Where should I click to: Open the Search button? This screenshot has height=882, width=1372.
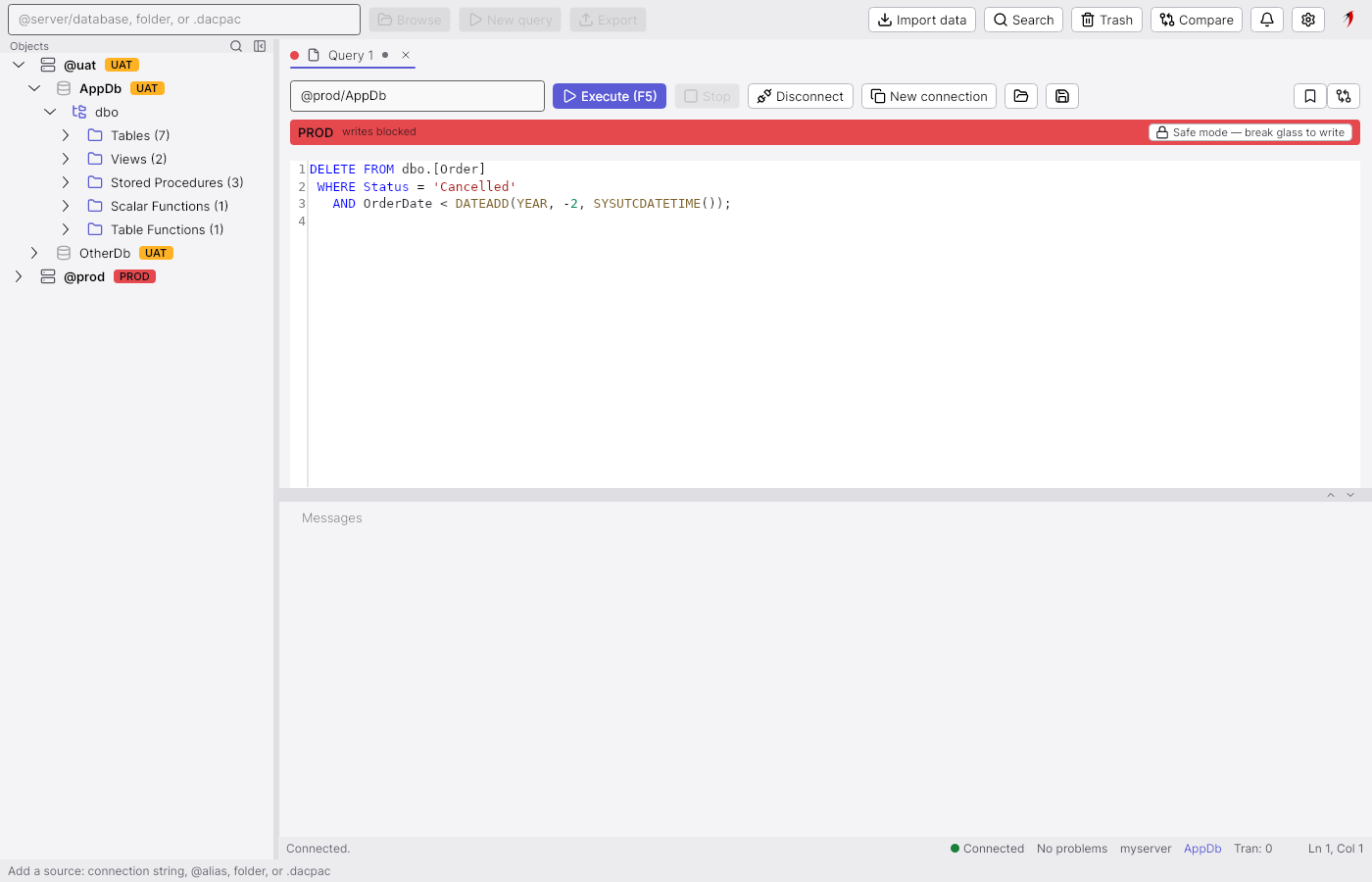pyautogui.click(x=1023, y=20)
